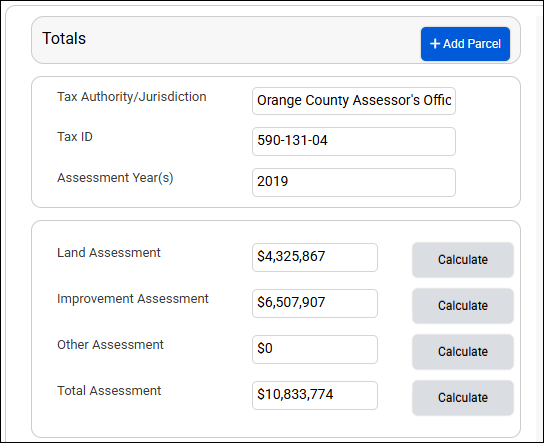The width and height of the screenshot is (544, 443).
Task: Click the Land Assessment value field
Action: [x=315, y=257]
